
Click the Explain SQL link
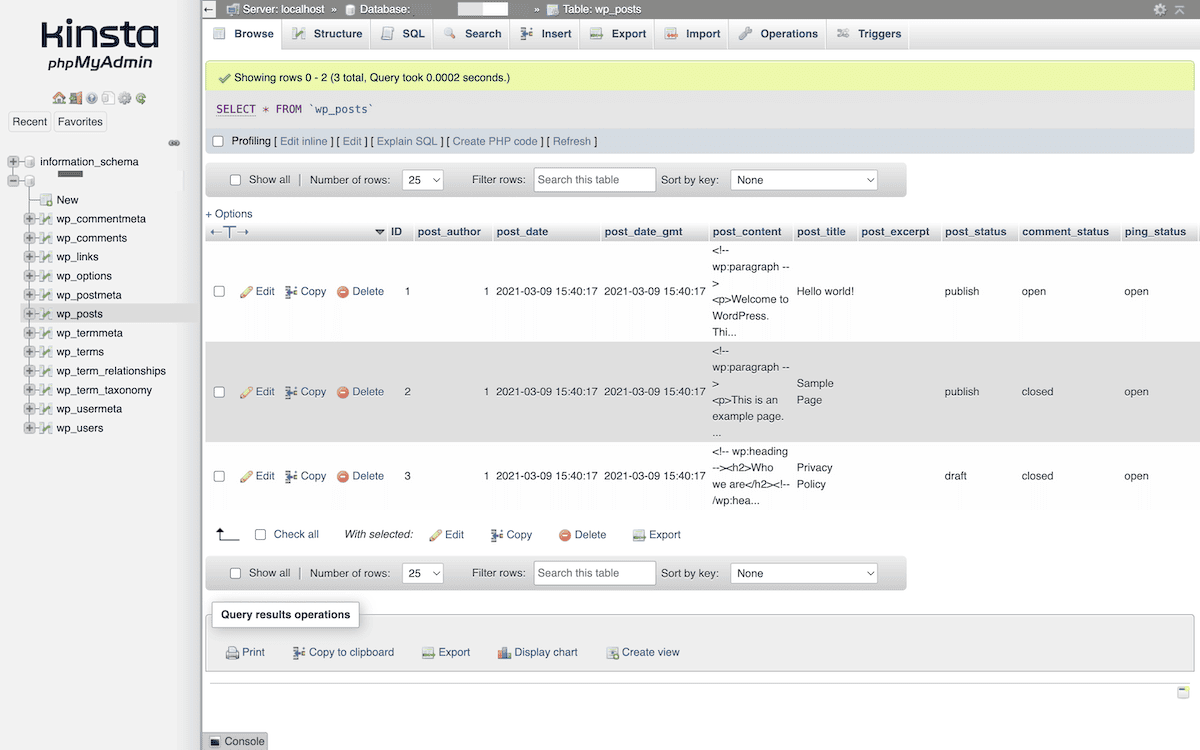pos(407,142)
